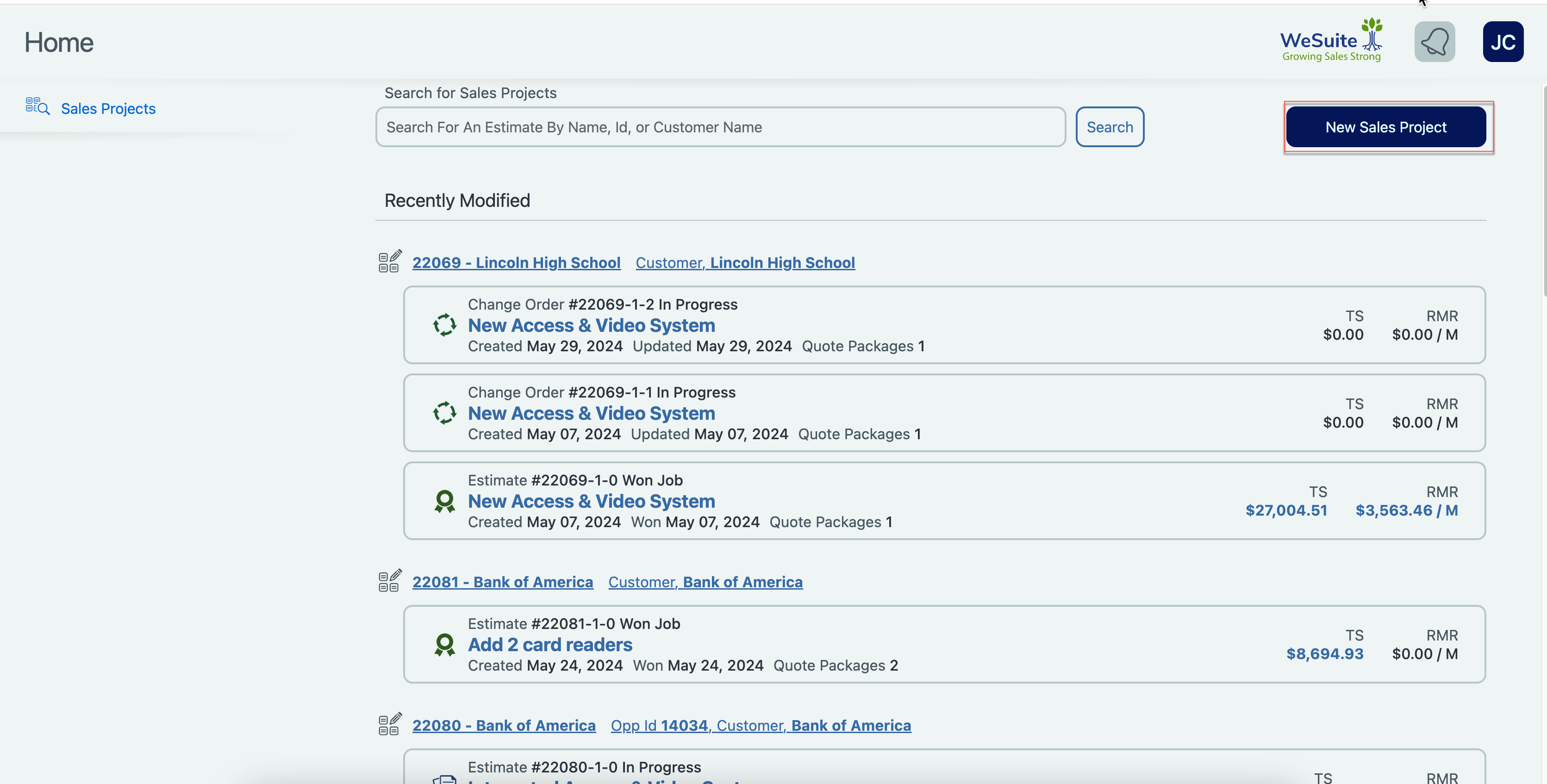
Task: Click TS amount $8,694.93
Action: pos(1325,654)
